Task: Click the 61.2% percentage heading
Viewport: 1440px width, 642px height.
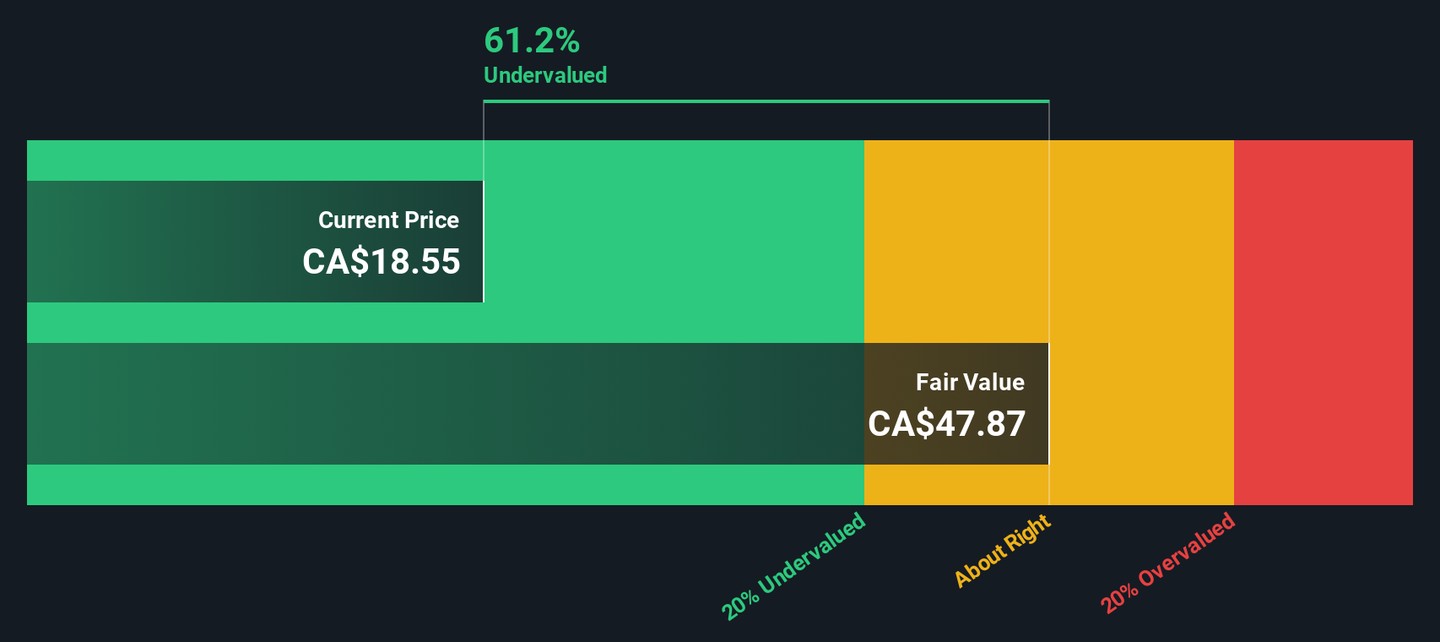Action: pos(531,41)
